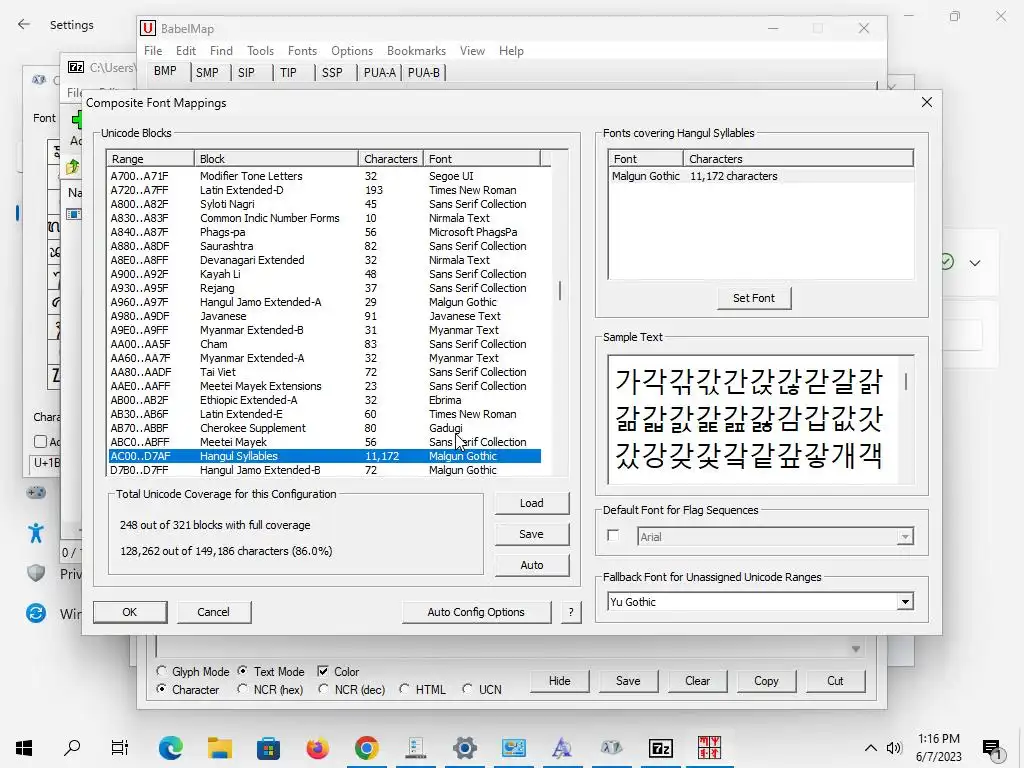Open the Arial flag font dropdown
Viewport: 1024px width, 768px height.
point(904,537)
